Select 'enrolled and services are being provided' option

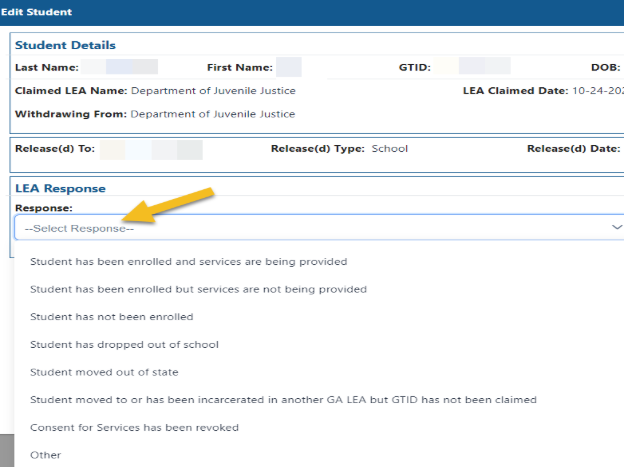click(189, 262)
